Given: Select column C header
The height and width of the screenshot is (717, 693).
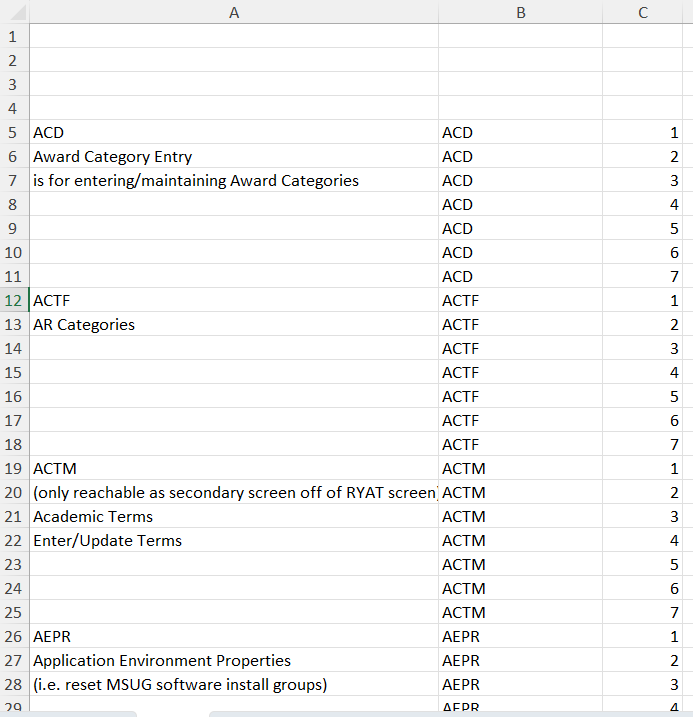Looking at the screenshot, I should point(643,12).
